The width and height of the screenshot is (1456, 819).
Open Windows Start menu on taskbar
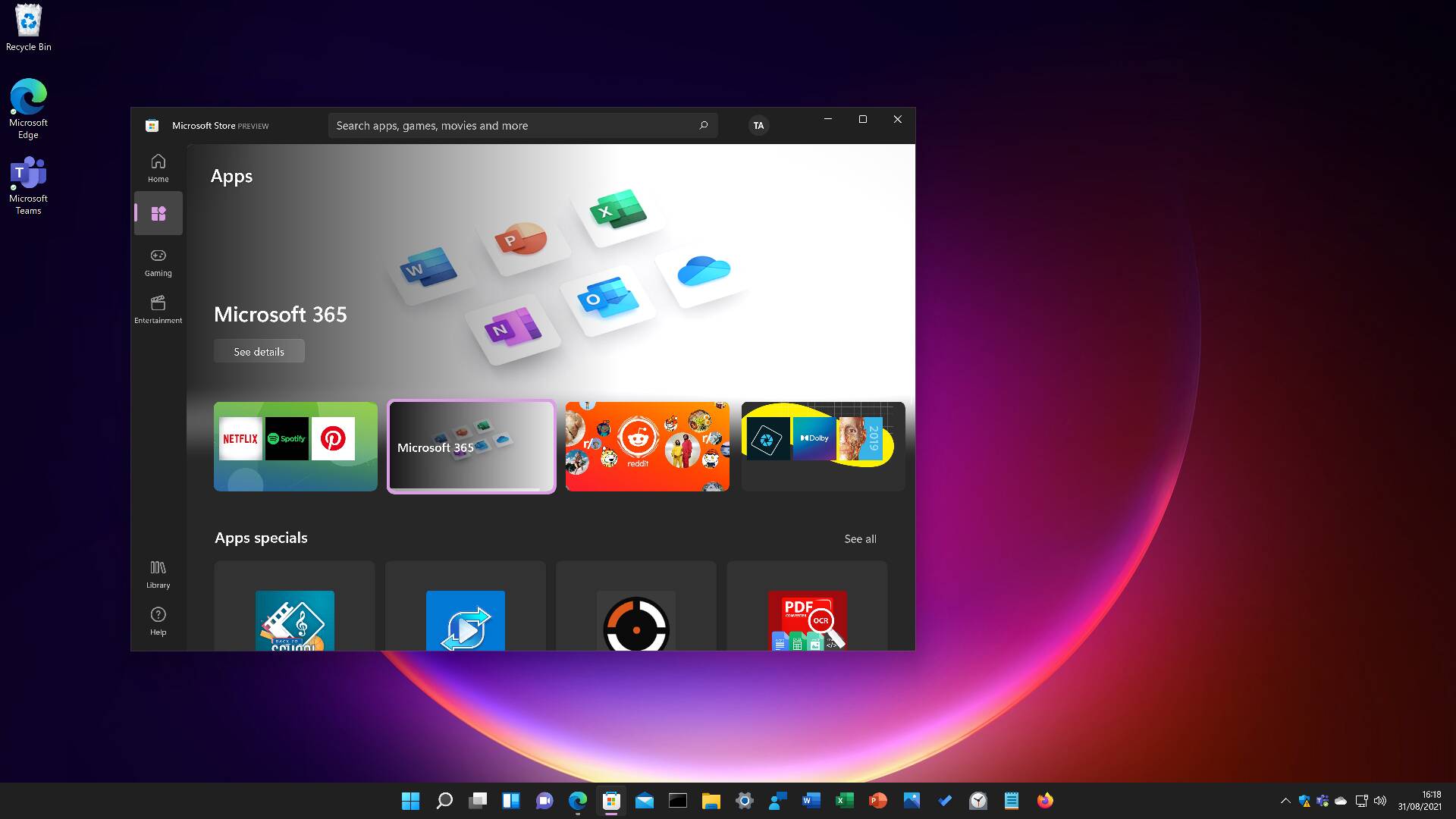(x=410, y=801)
